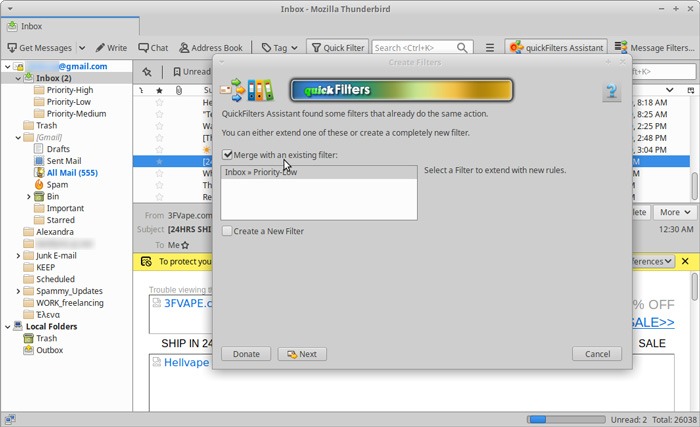Click the status bar progress meter

click(566, 419)
